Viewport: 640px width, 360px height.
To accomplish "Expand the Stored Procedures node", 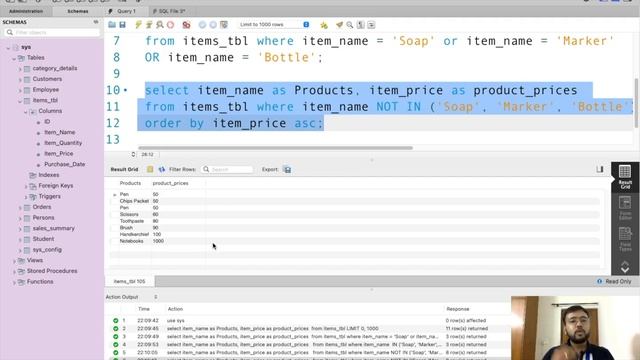I will (x=14, y=271).
